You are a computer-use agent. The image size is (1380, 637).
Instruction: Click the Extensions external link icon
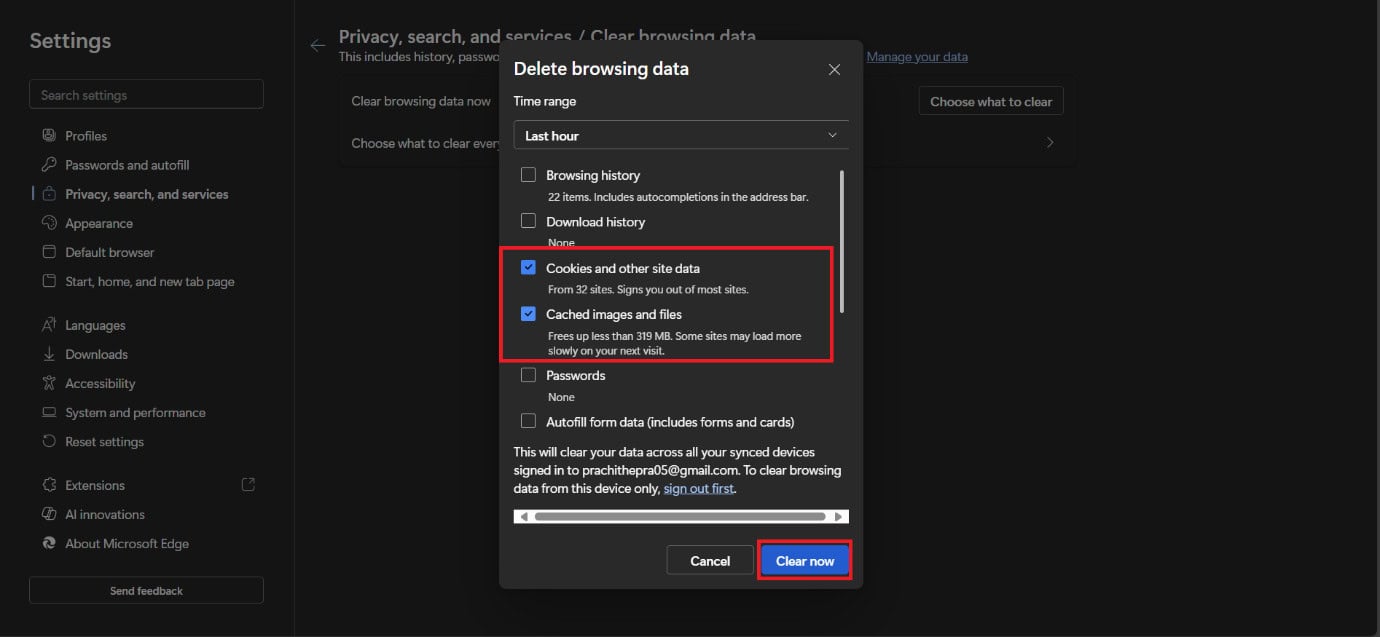pos(248,485)
